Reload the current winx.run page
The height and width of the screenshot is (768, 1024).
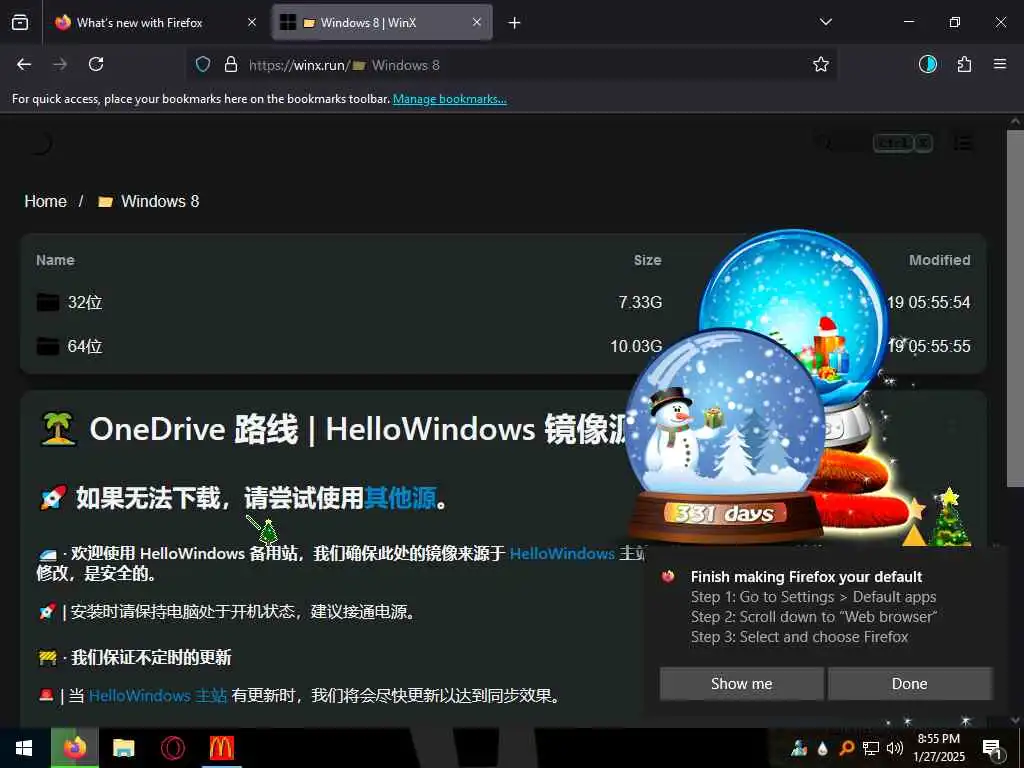(x=96, y=64)
